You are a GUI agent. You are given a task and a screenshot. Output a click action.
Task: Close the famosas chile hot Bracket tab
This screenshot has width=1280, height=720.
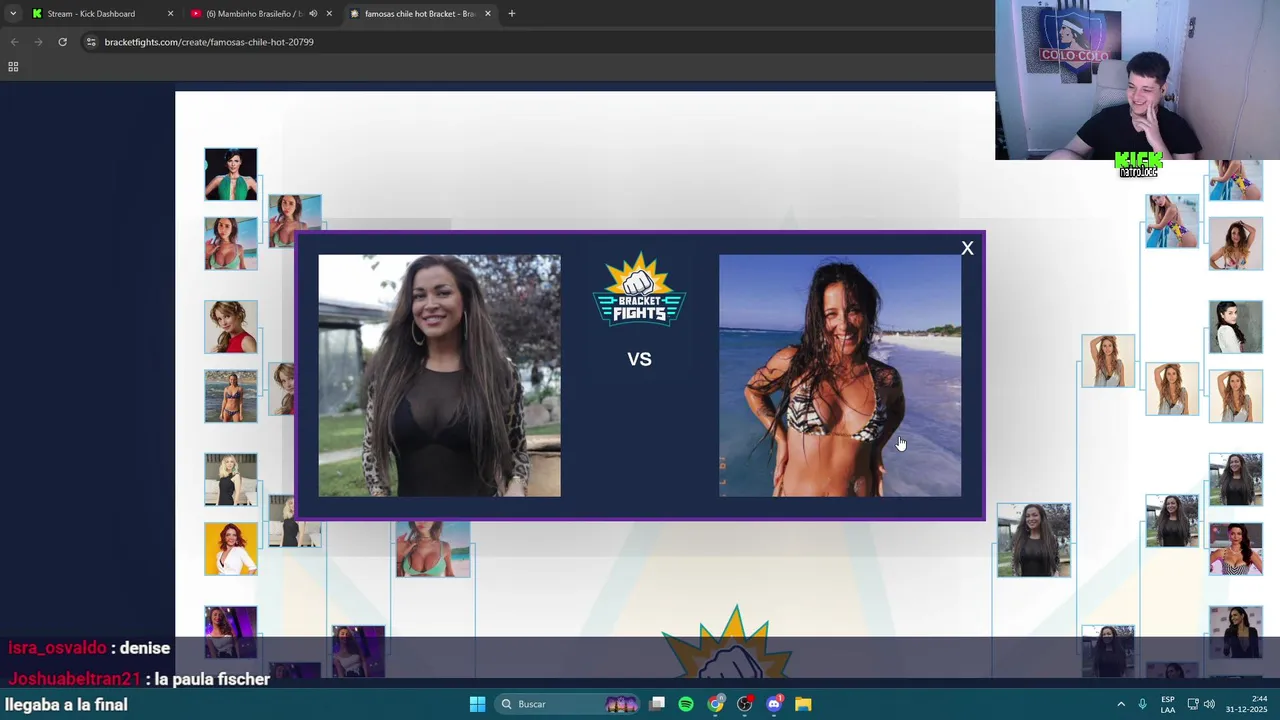tap(488, 14)
